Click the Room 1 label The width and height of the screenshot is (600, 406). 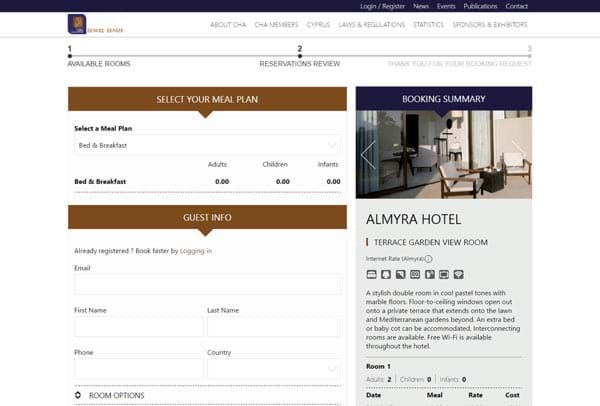point(378,367)
